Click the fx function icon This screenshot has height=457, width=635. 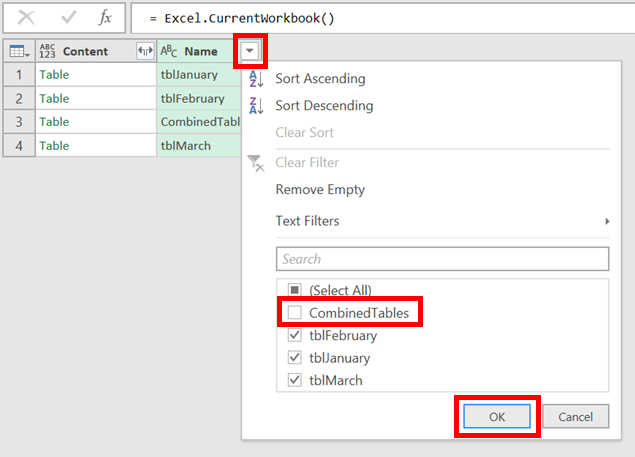point(105,18)
